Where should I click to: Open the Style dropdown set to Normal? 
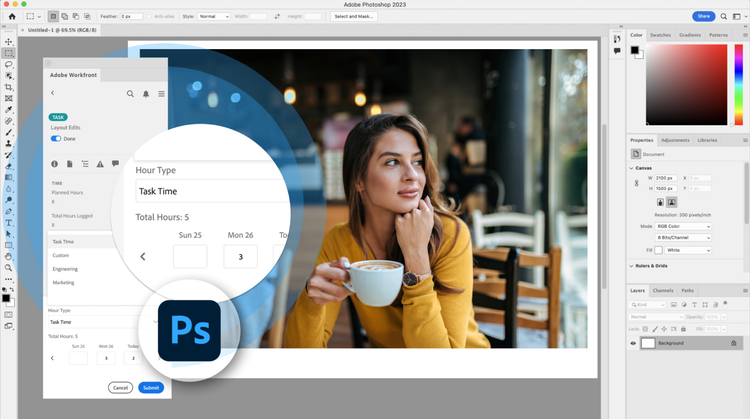coord(215,16)
